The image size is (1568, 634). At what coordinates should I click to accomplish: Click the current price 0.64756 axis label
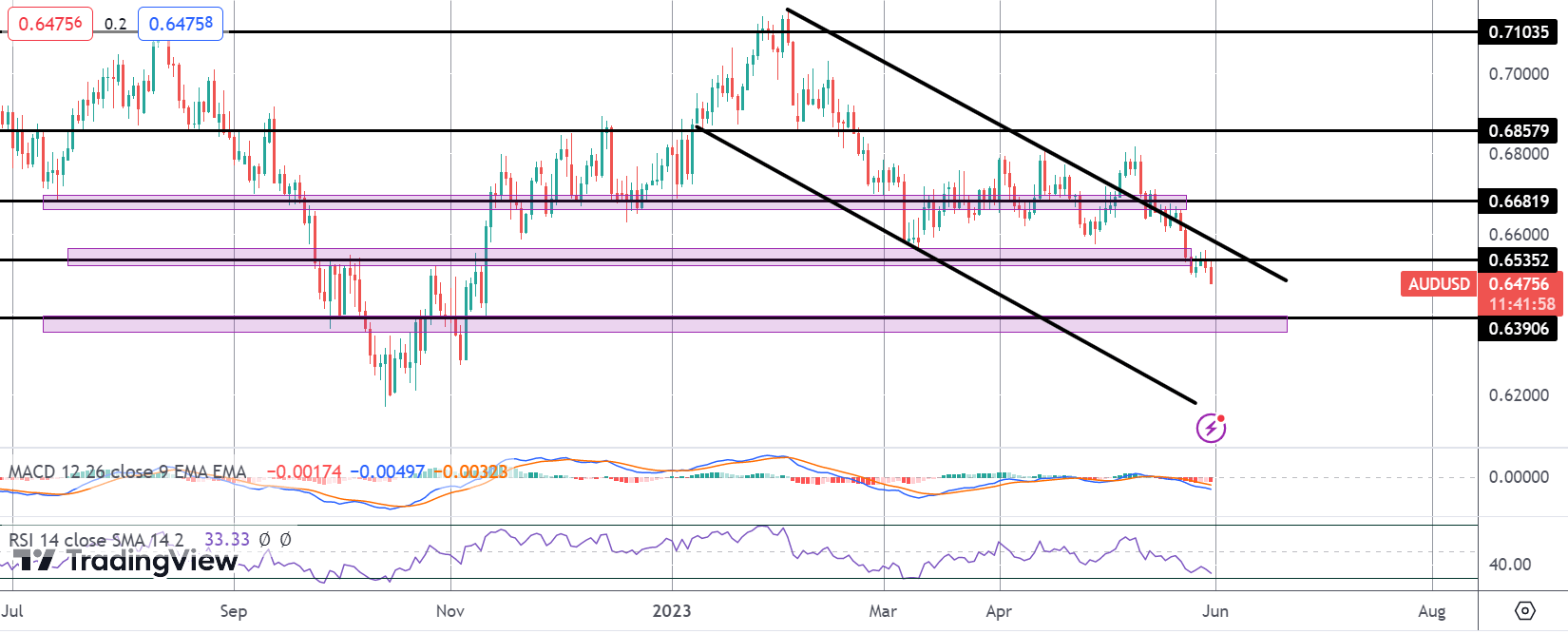pos(1519,284)
